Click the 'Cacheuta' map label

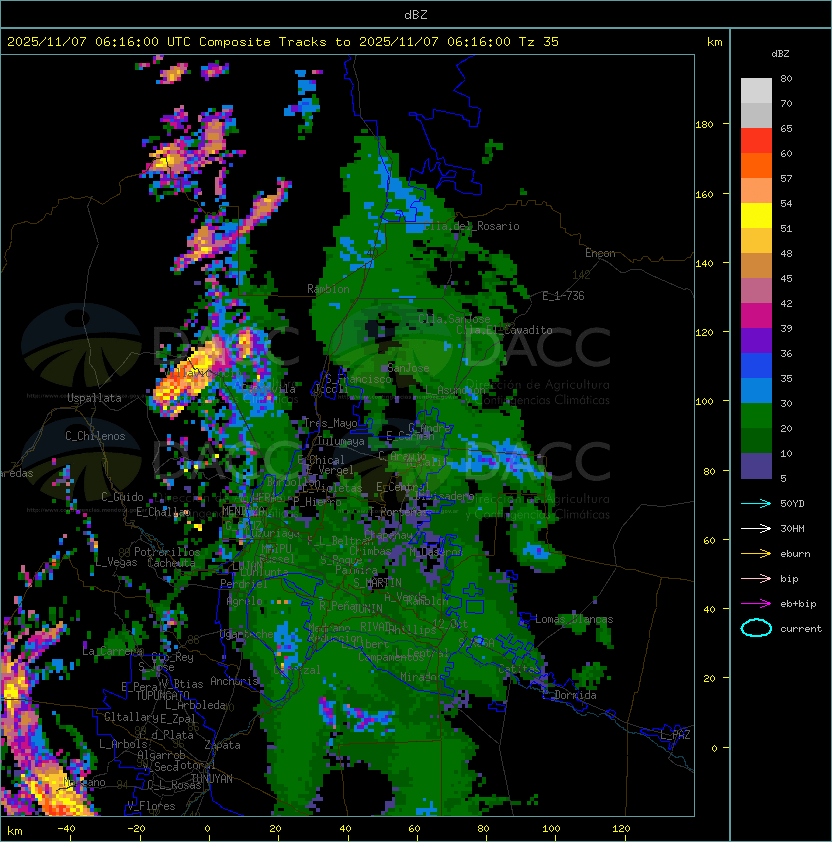pos(171,563)
